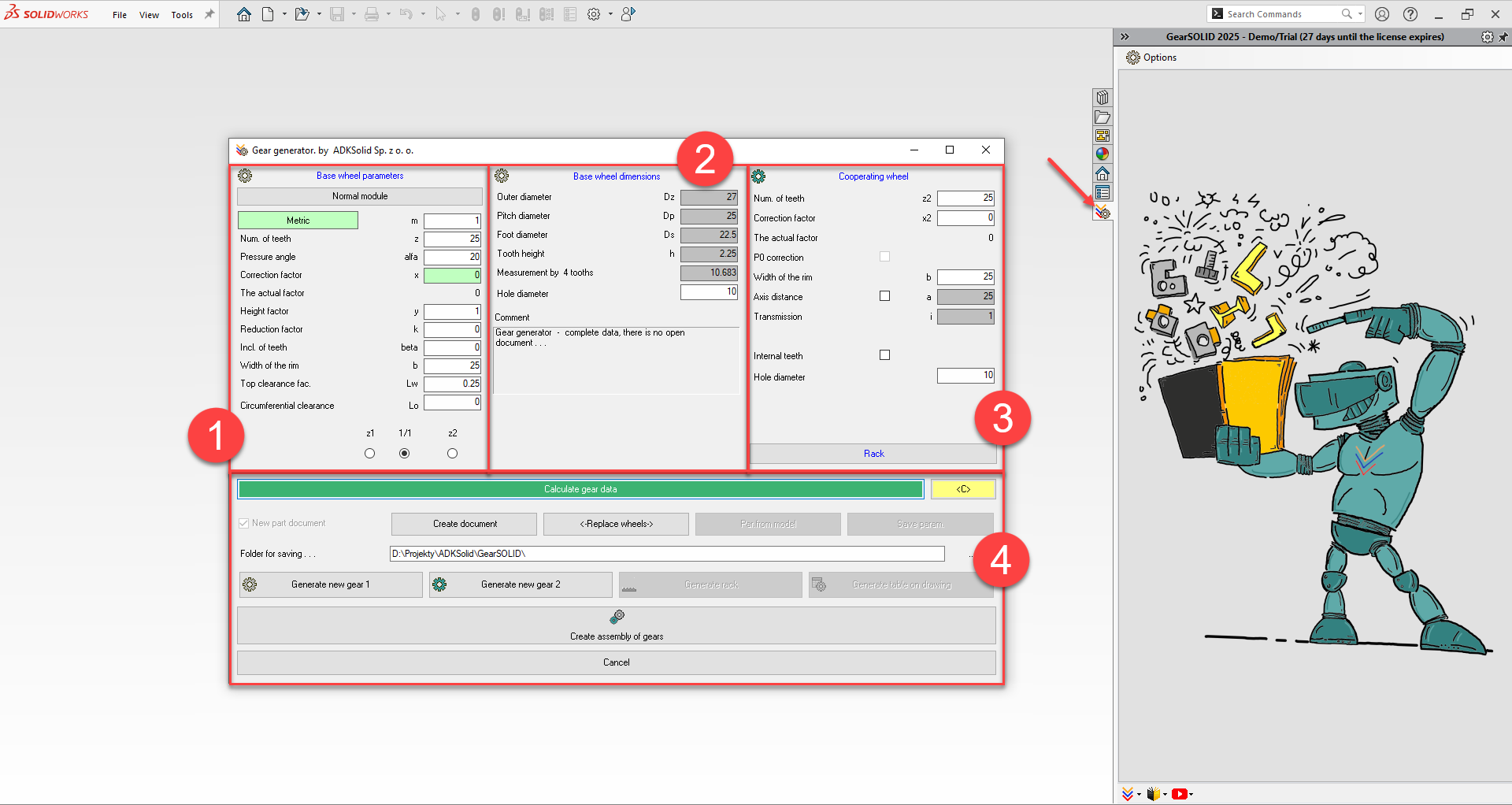1512x805 pixels.
Task: Click the Options gear icon in toolbar
Action: [x=594, y=14]
